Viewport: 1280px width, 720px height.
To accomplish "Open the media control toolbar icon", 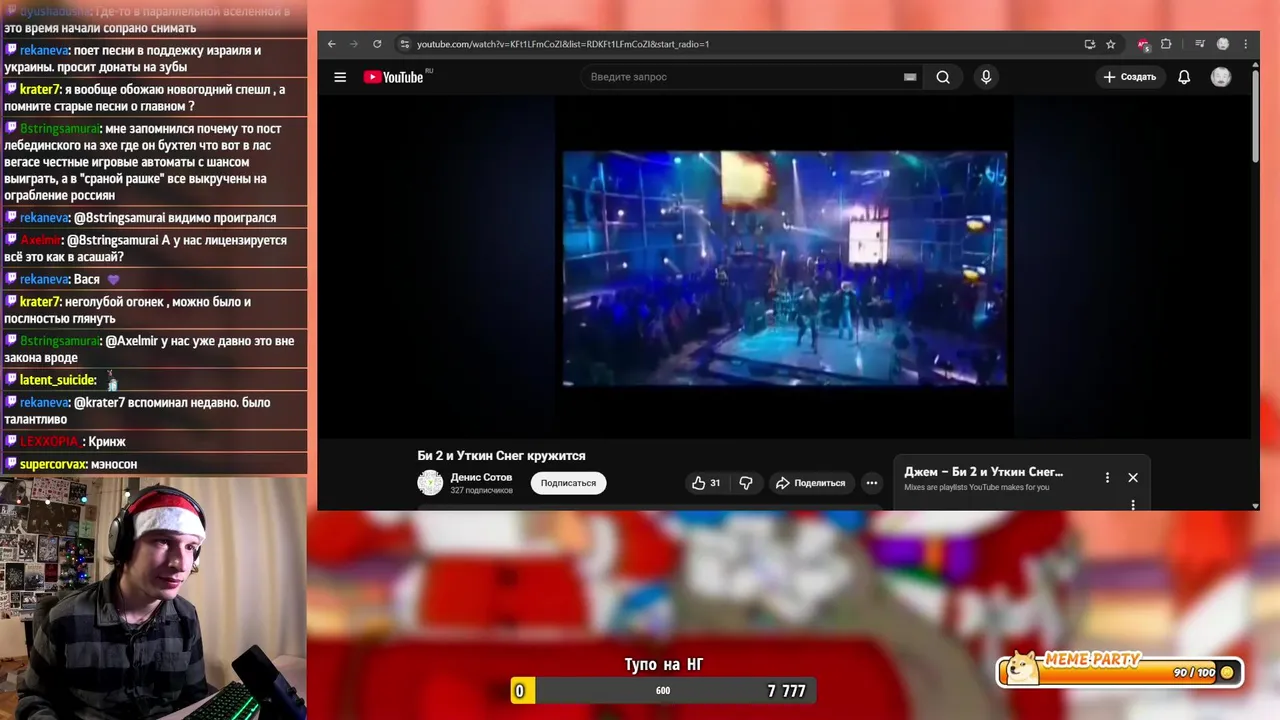I will (1200, 44).
